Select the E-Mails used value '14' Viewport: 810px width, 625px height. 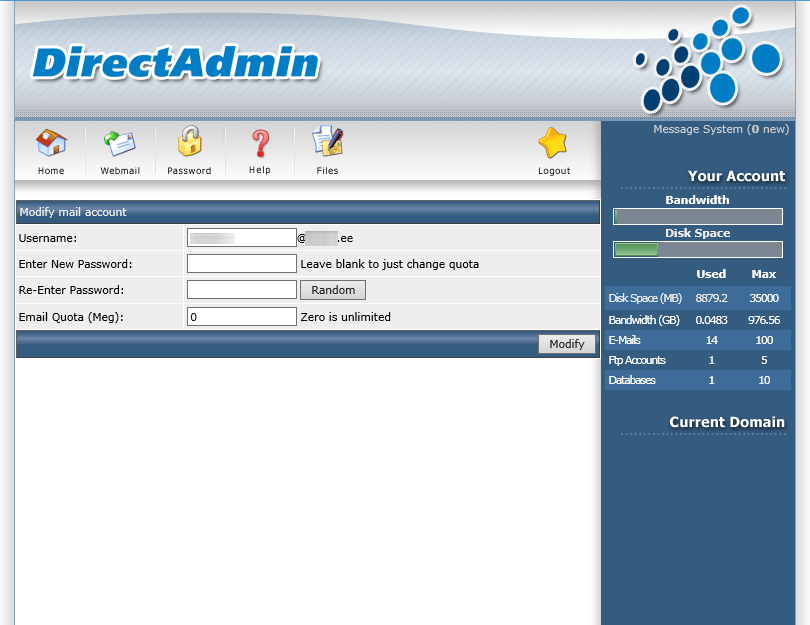(712, 340)
